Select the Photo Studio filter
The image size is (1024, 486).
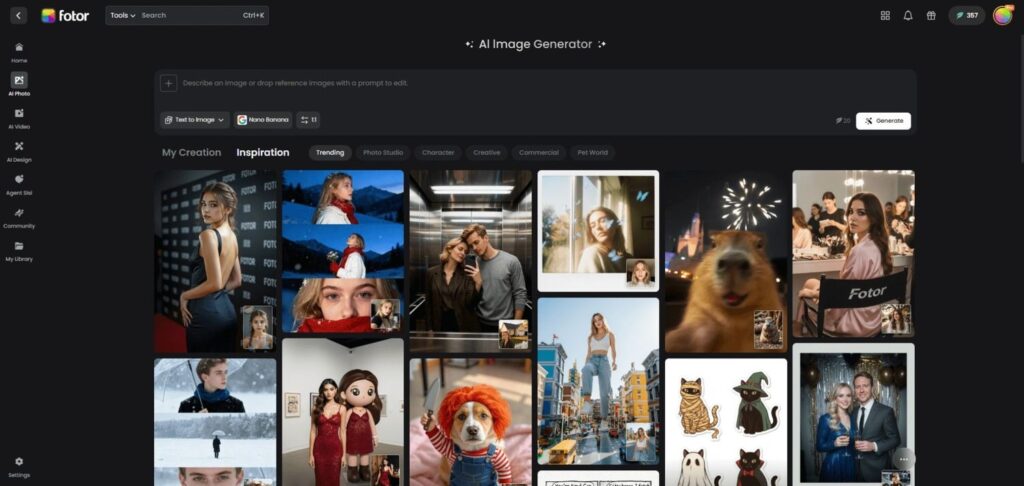(x=383, y=153)
